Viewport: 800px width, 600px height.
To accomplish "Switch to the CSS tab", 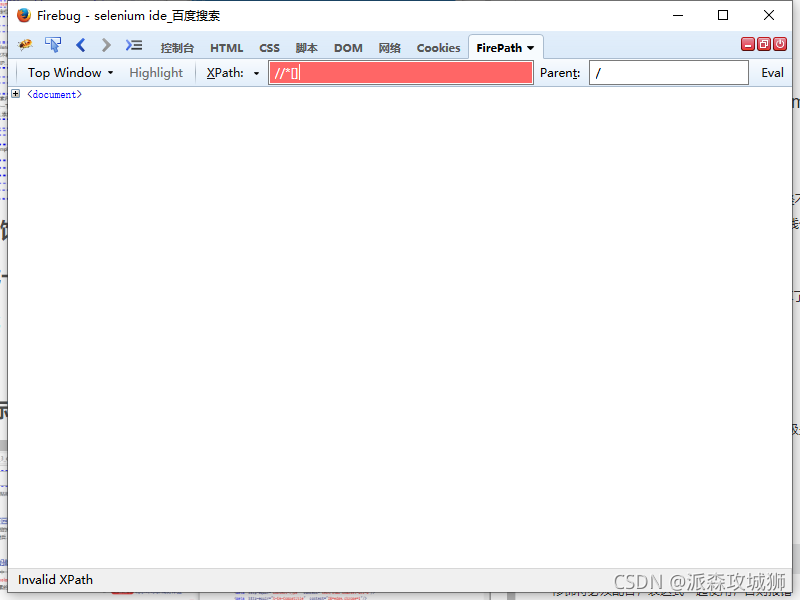I will [269, 48].
